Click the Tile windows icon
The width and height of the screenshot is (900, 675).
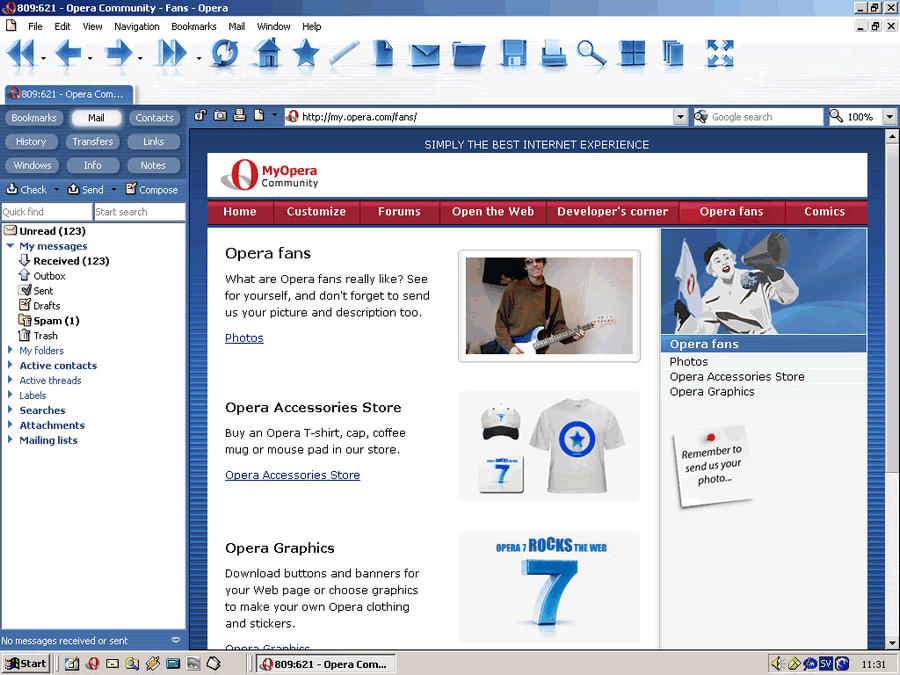click(632, 55)
